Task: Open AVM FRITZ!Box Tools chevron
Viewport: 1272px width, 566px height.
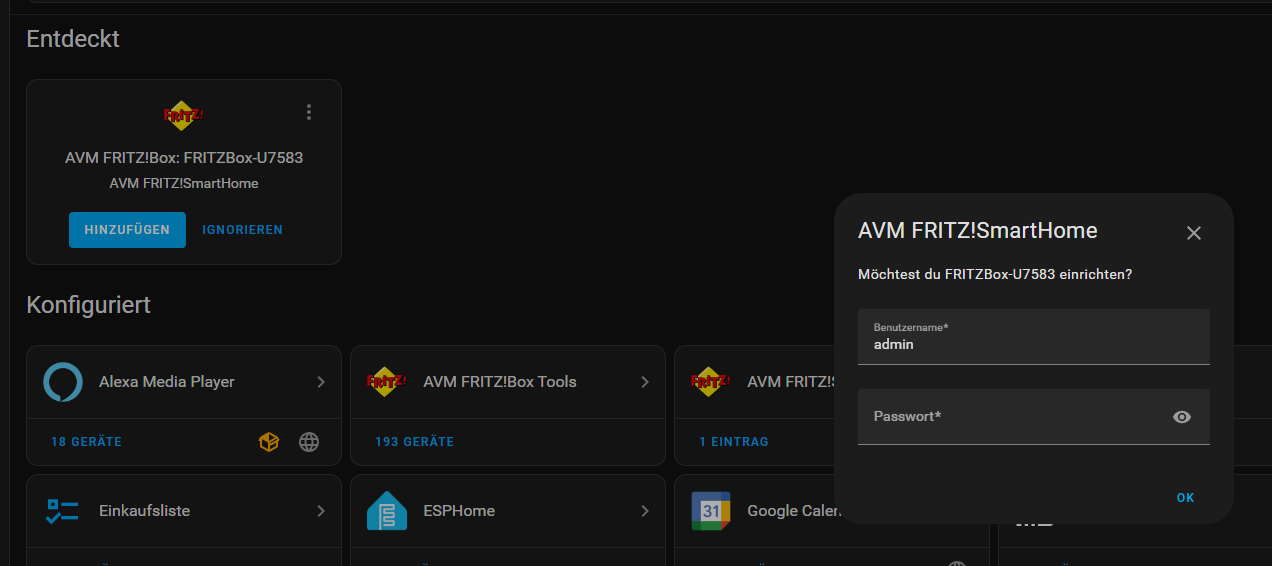Action: click(x=645, y=382)
